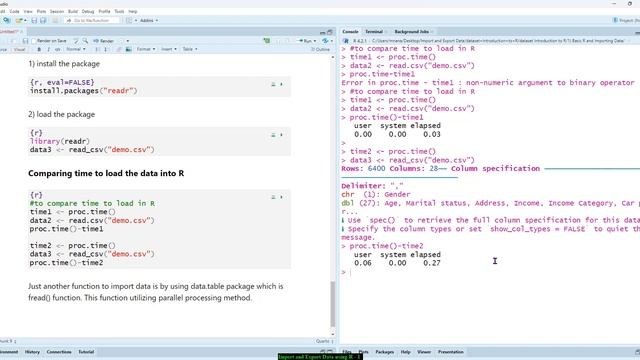This screenshot has width=640, height=360.
Task: Open the Build menu
Action: (73, 11)
